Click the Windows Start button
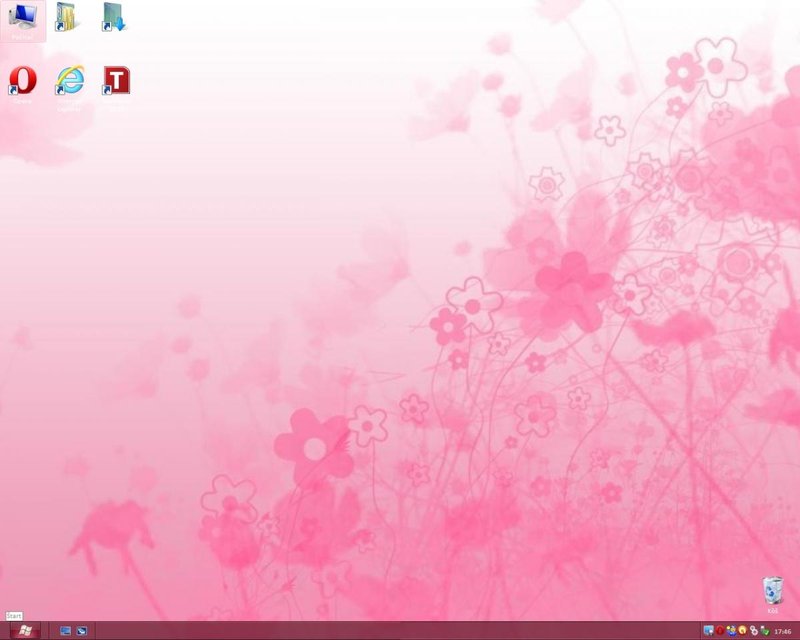Image resolution: width=800 pixels, height=640 pixels. [x=23, y=631]
